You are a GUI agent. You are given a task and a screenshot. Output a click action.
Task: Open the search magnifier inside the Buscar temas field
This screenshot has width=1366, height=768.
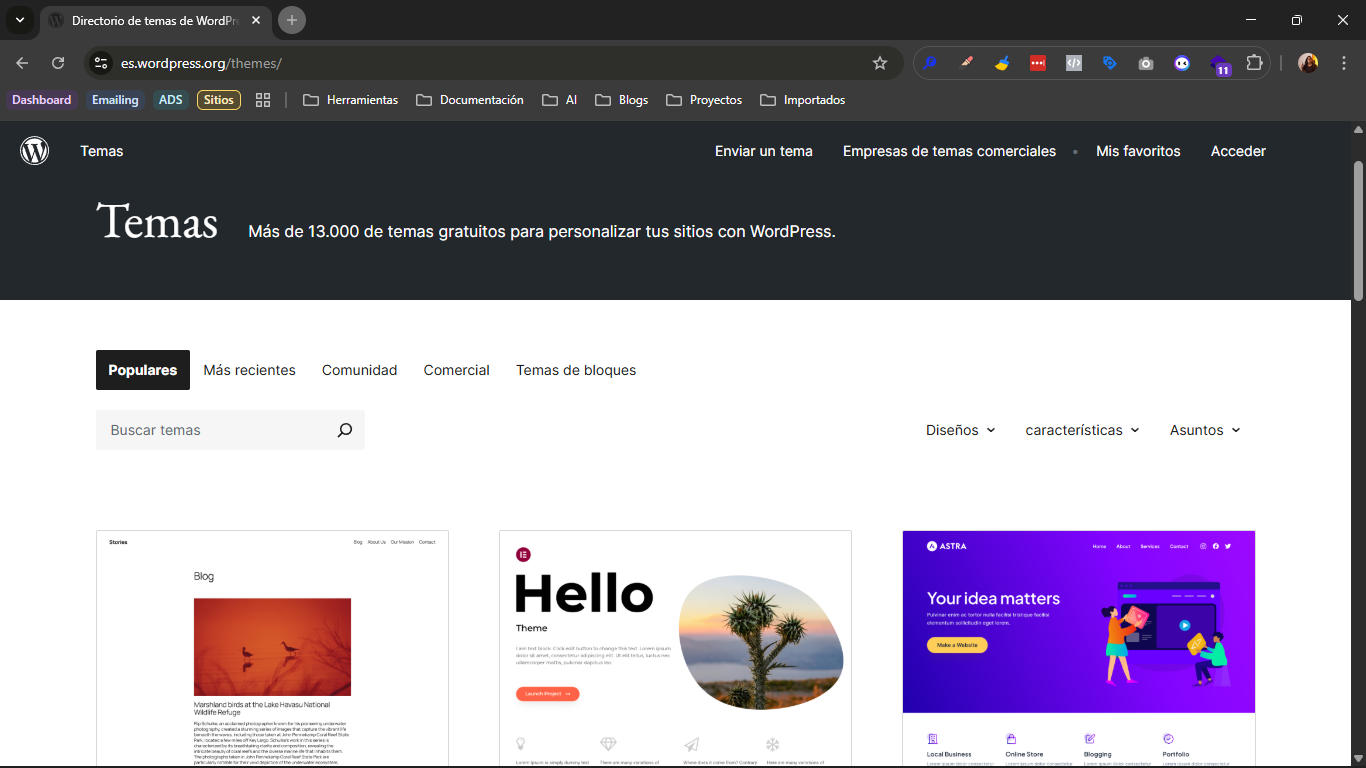pyautogui.click(x=344, y=429)
